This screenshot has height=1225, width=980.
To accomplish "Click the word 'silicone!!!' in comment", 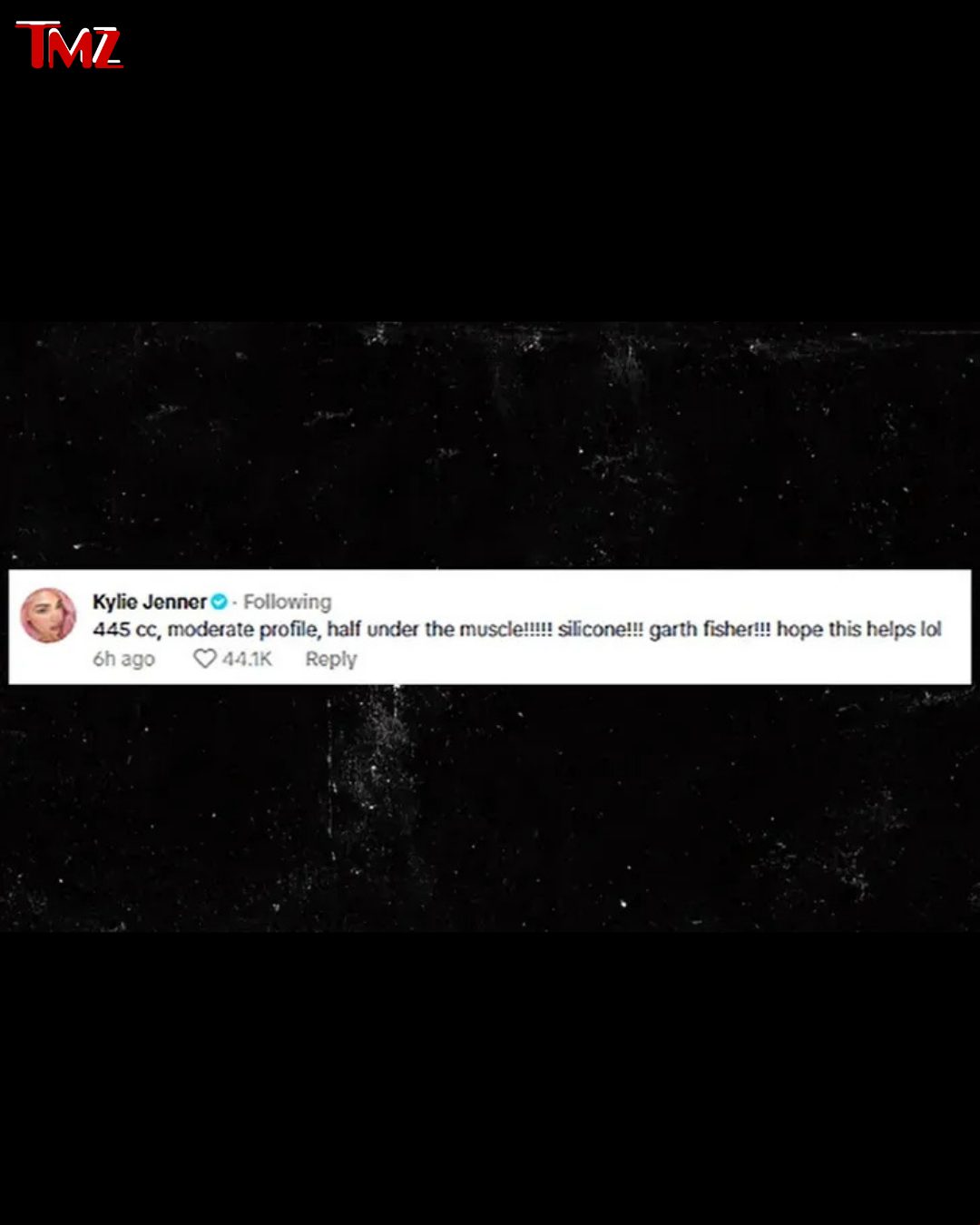I will click(x=601, y=630).
